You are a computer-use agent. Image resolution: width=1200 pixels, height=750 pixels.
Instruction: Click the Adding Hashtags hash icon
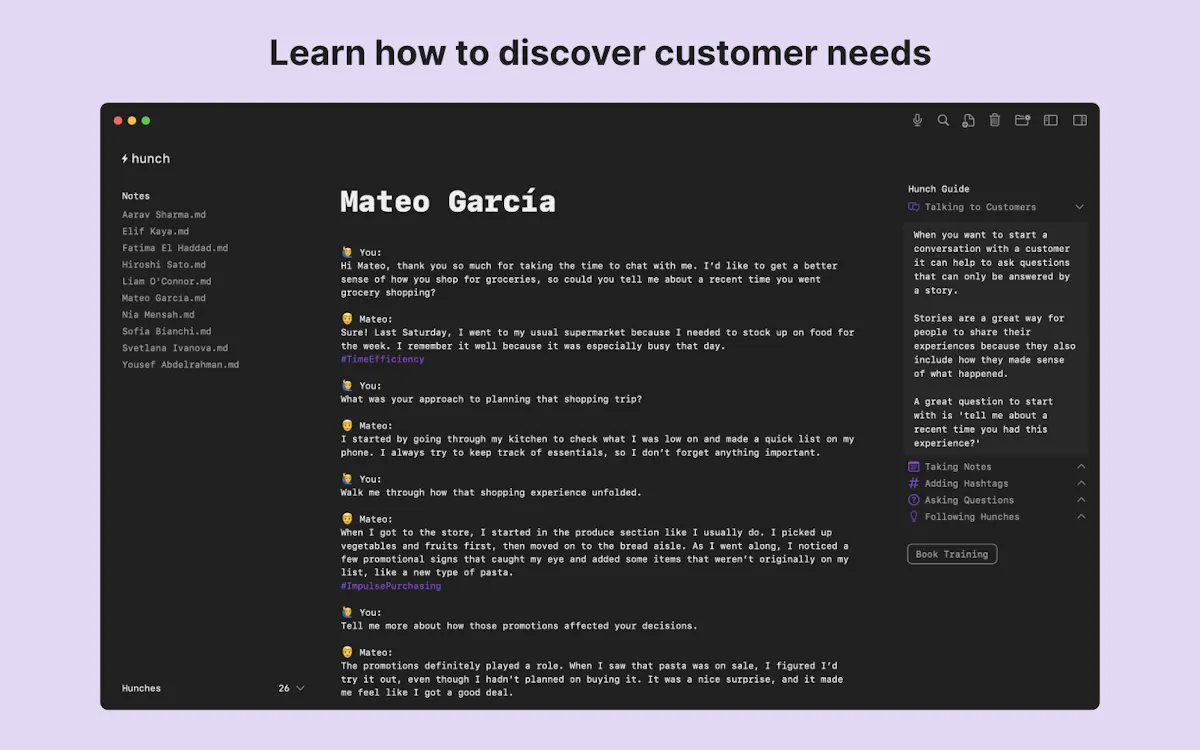(x=913, y=483)
